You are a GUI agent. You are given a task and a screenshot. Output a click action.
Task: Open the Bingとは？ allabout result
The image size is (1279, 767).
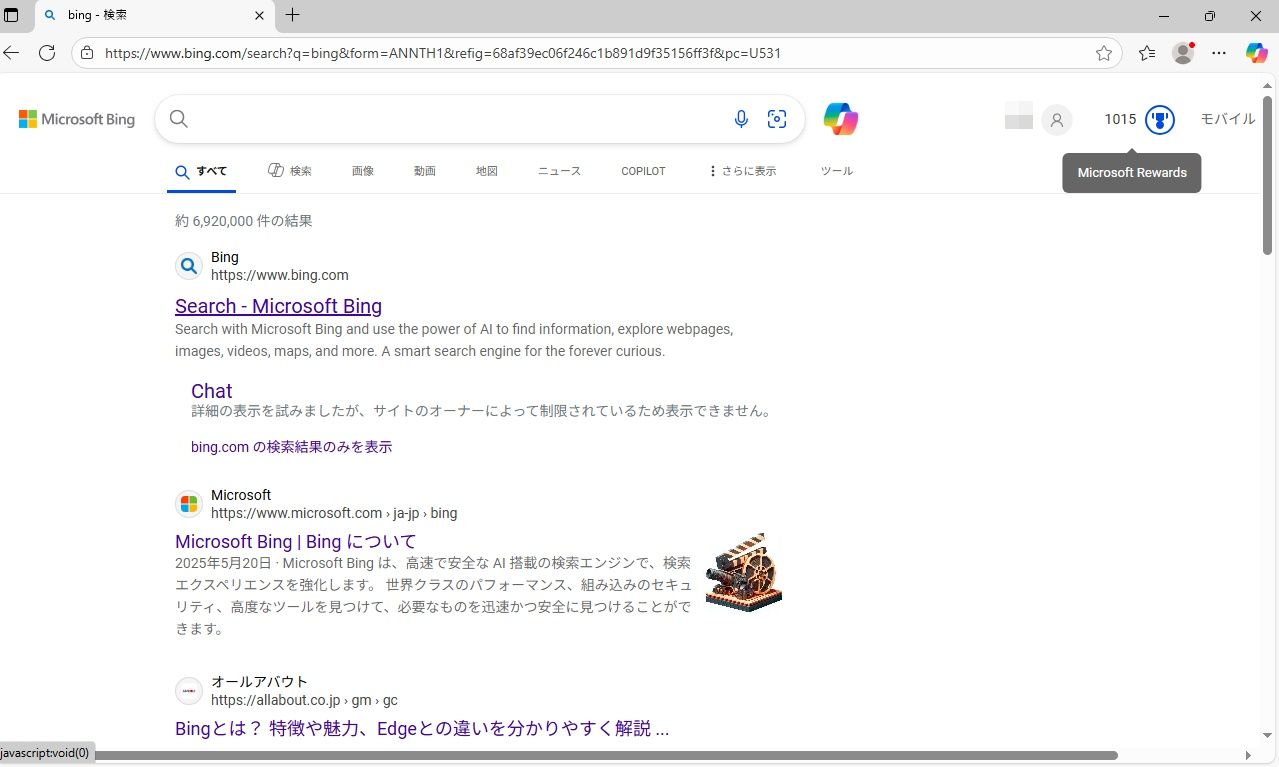pos(422,728)
